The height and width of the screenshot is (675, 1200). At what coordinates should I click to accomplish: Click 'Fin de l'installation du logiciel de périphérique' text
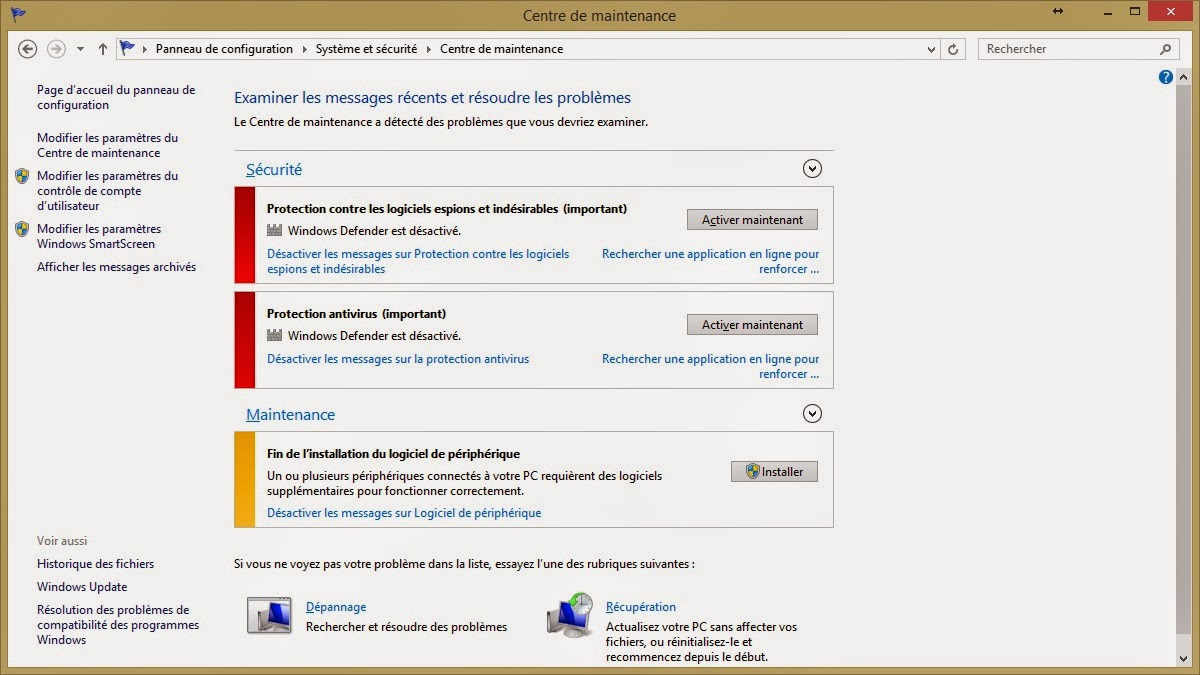(393, 454)
